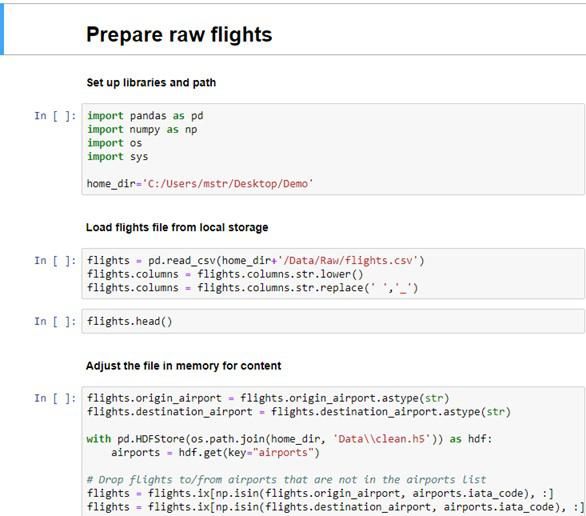
Task: Click the origin_airport astype line
Action: (268, 398)
